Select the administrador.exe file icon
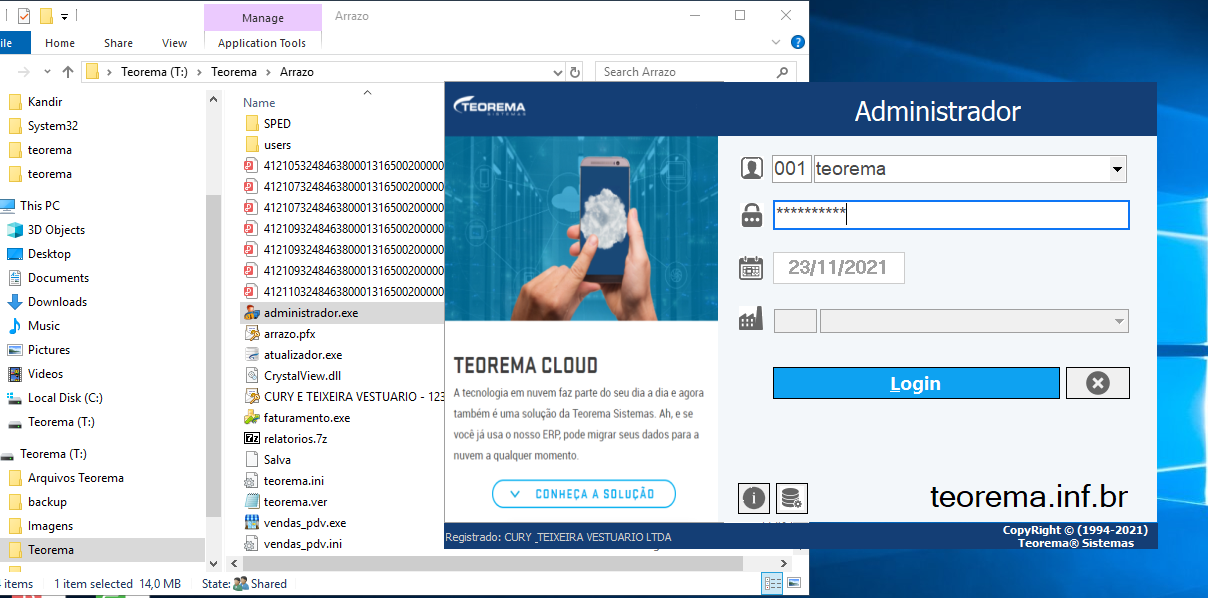The height and width of the screenshot is (598, 1208). coord(252,312)
